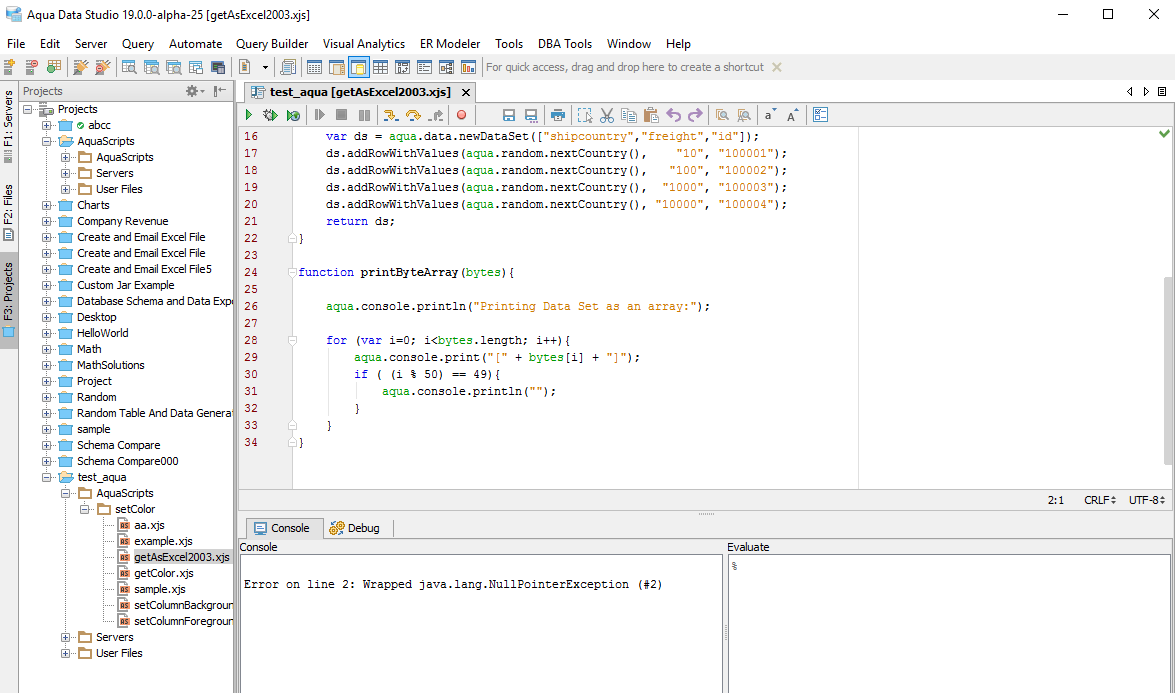Open the aa.xjs script file
Viewport: 1175px width, 693px height.
pos(149,525)
